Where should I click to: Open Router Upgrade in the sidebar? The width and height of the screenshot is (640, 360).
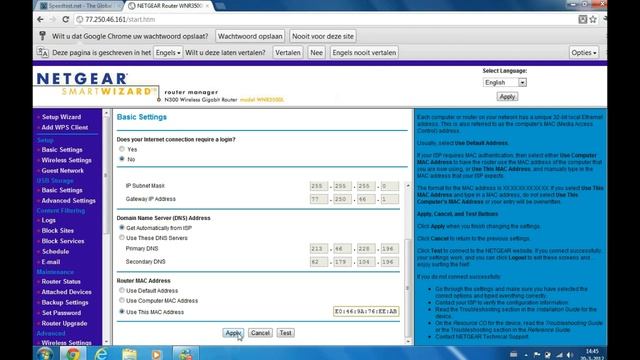[x=64, y=324]
